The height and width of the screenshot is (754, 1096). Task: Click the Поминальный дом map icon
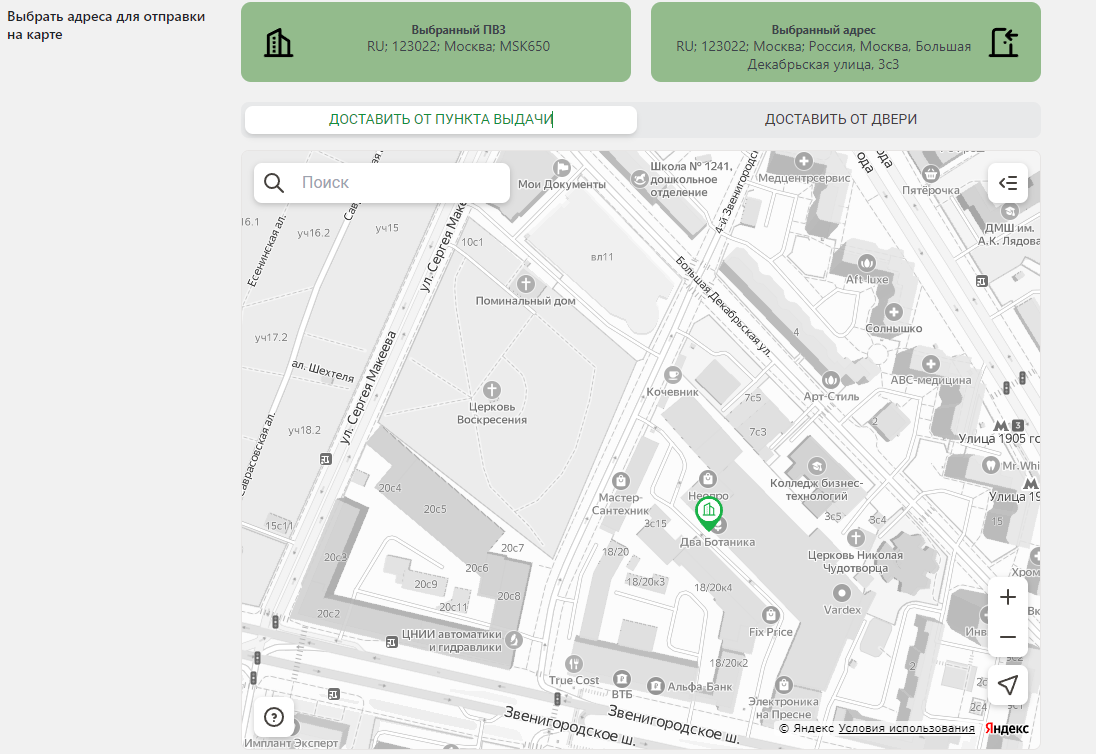[526, 284]
